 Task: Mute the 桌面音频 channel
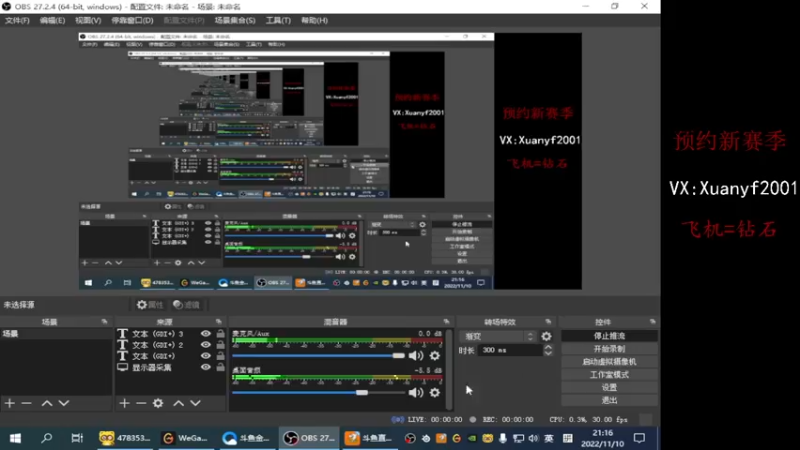pyautogui.click(x=416, y=392)
